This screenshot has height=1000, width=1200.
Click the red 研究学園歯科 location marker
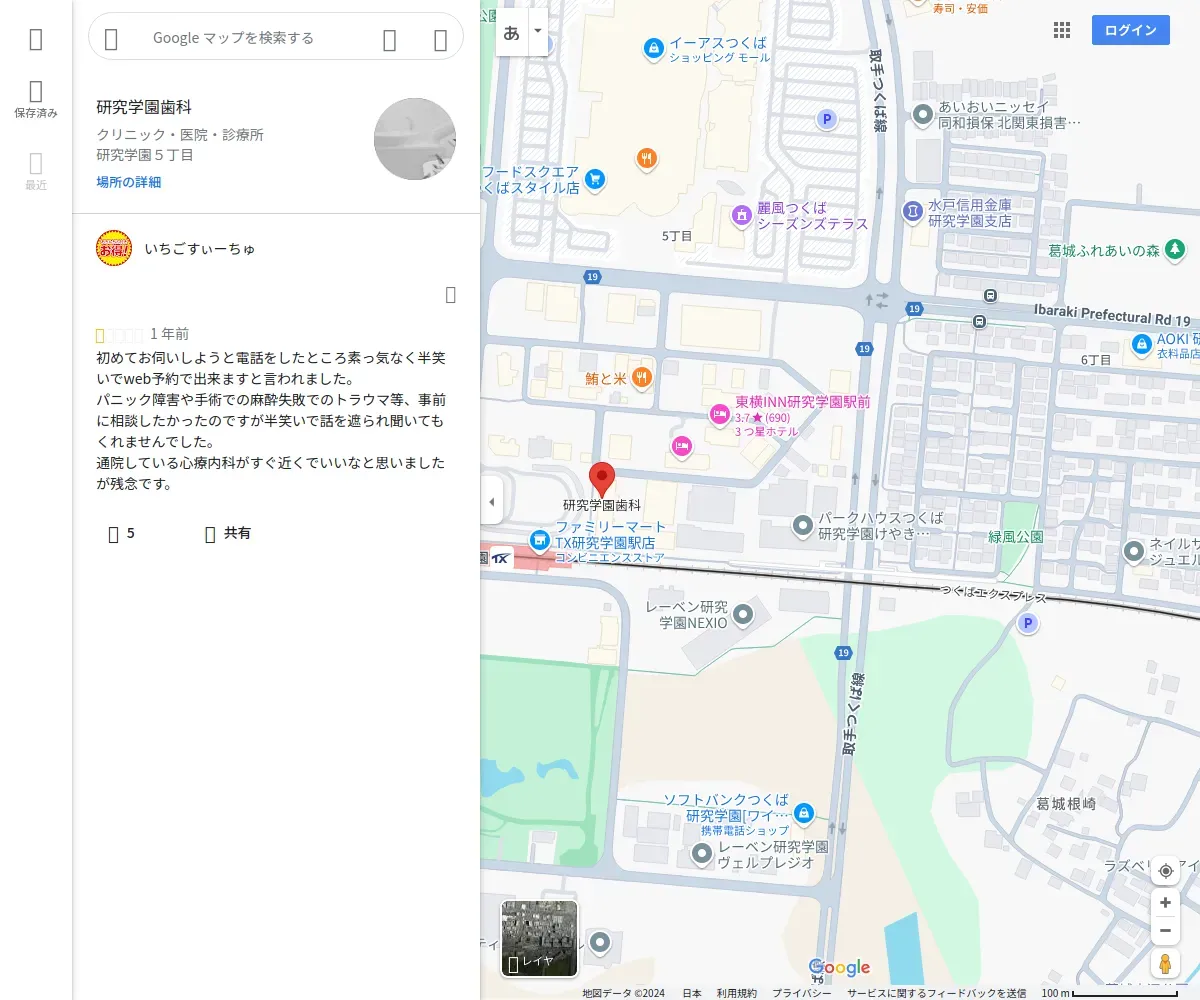coord(601,480)
